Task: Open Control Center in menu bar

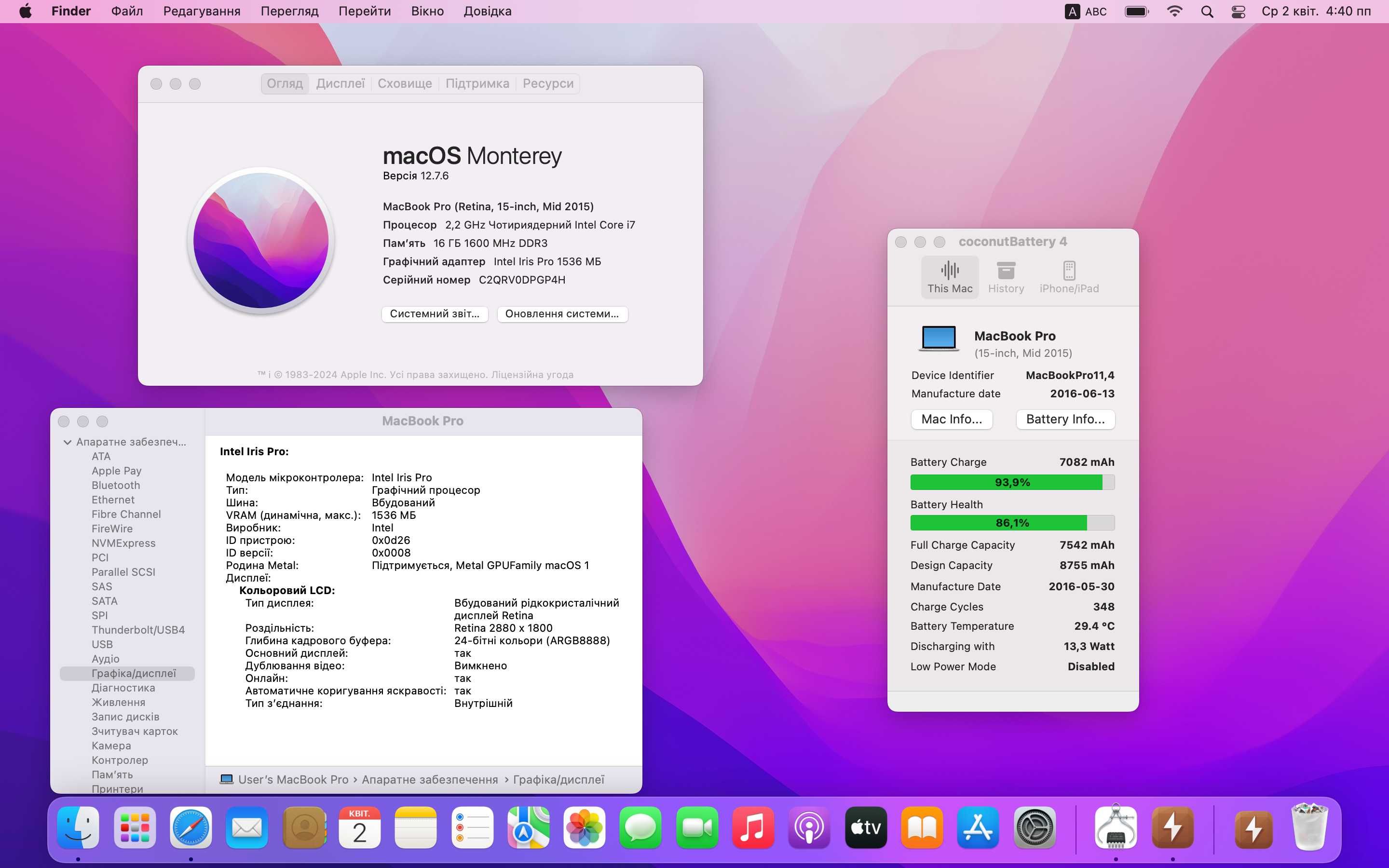Action: coord(1238,12)
